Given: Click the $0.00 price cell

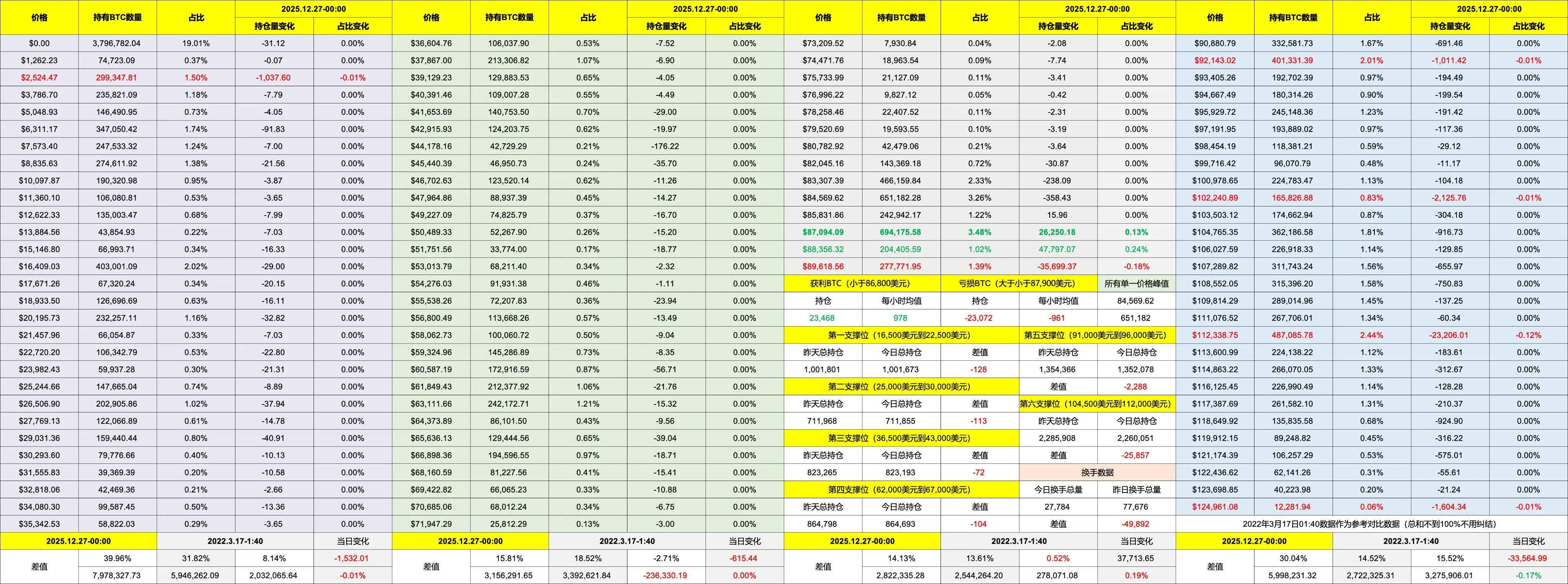Looking at the screenshot, I should pos(39,43).
